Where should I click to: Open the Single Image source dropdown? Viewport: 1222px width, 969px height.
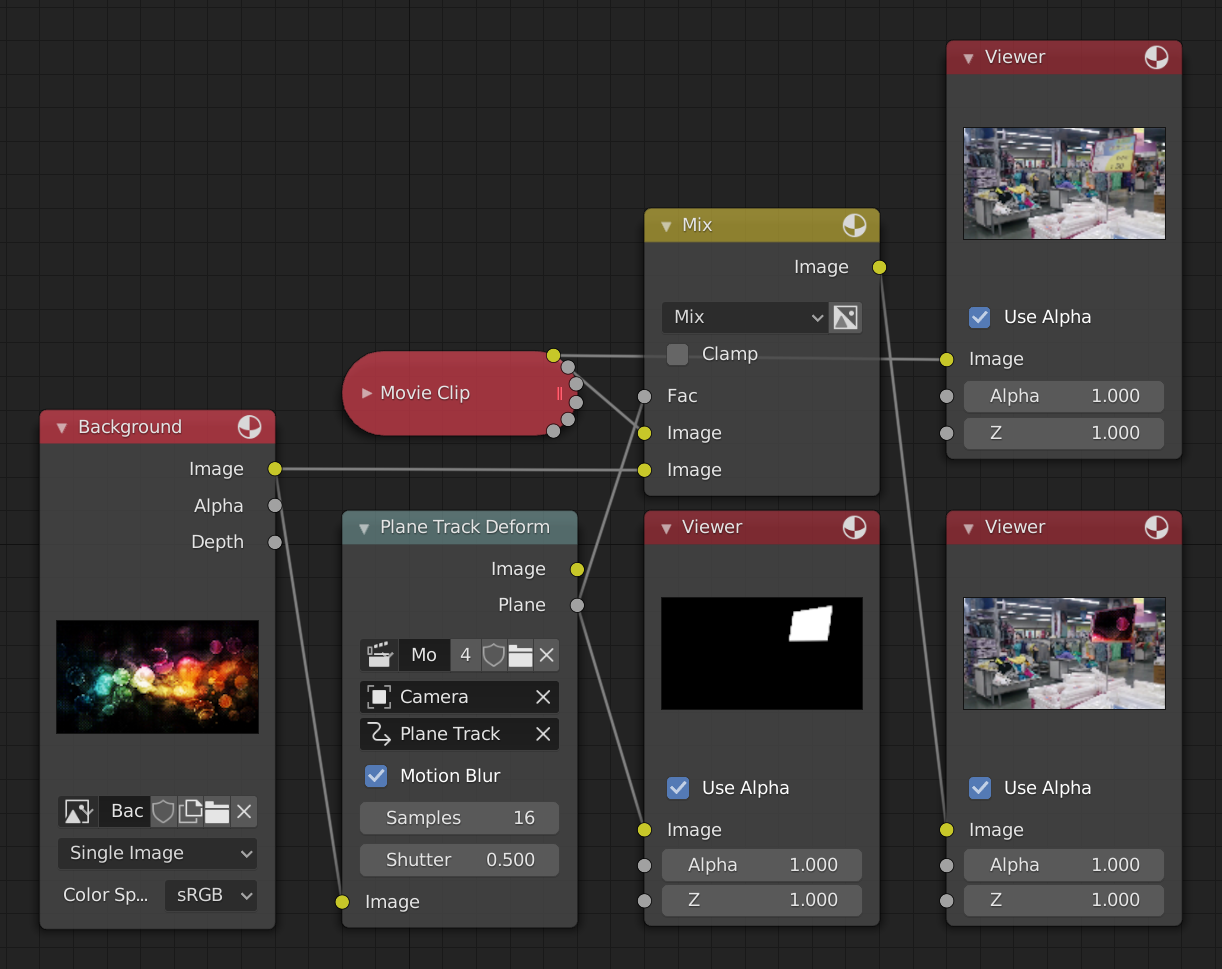[157, 853]
